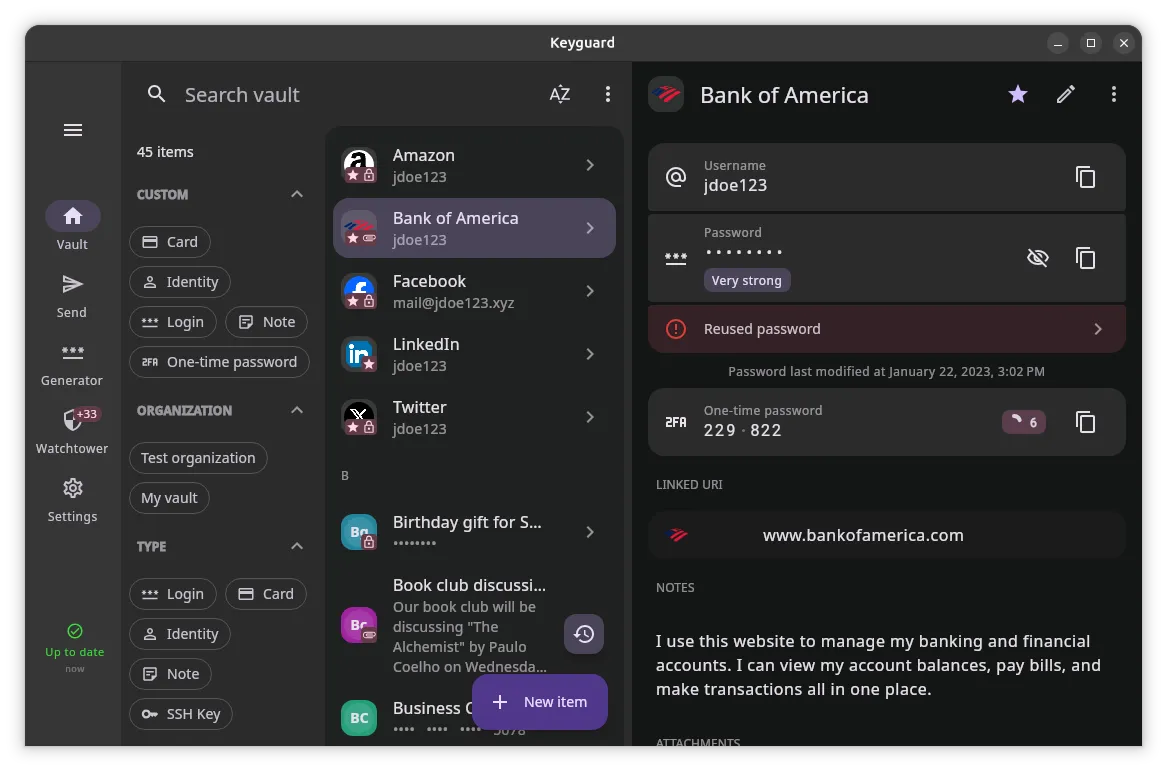Focus the Search vault field

tap(242, 95)
